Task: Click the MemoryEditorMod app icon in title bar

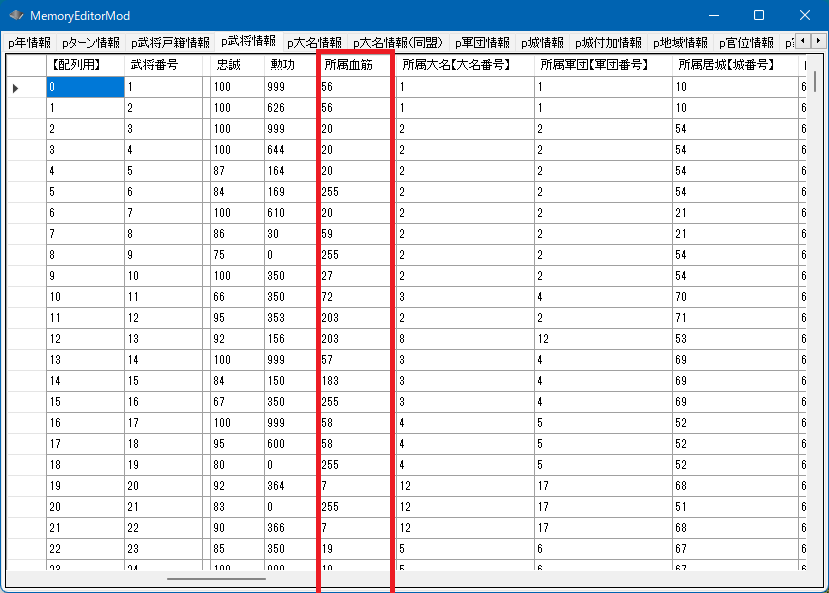Action: [16, 16]
